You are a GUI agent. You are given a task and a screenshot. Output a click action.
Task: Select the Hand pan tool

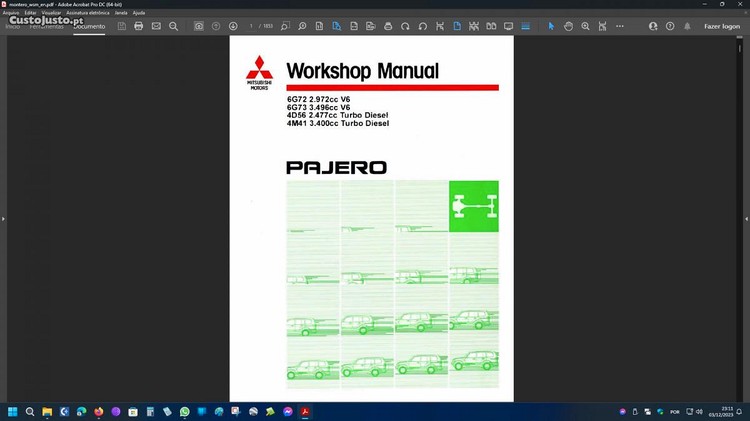pos(568,26)
